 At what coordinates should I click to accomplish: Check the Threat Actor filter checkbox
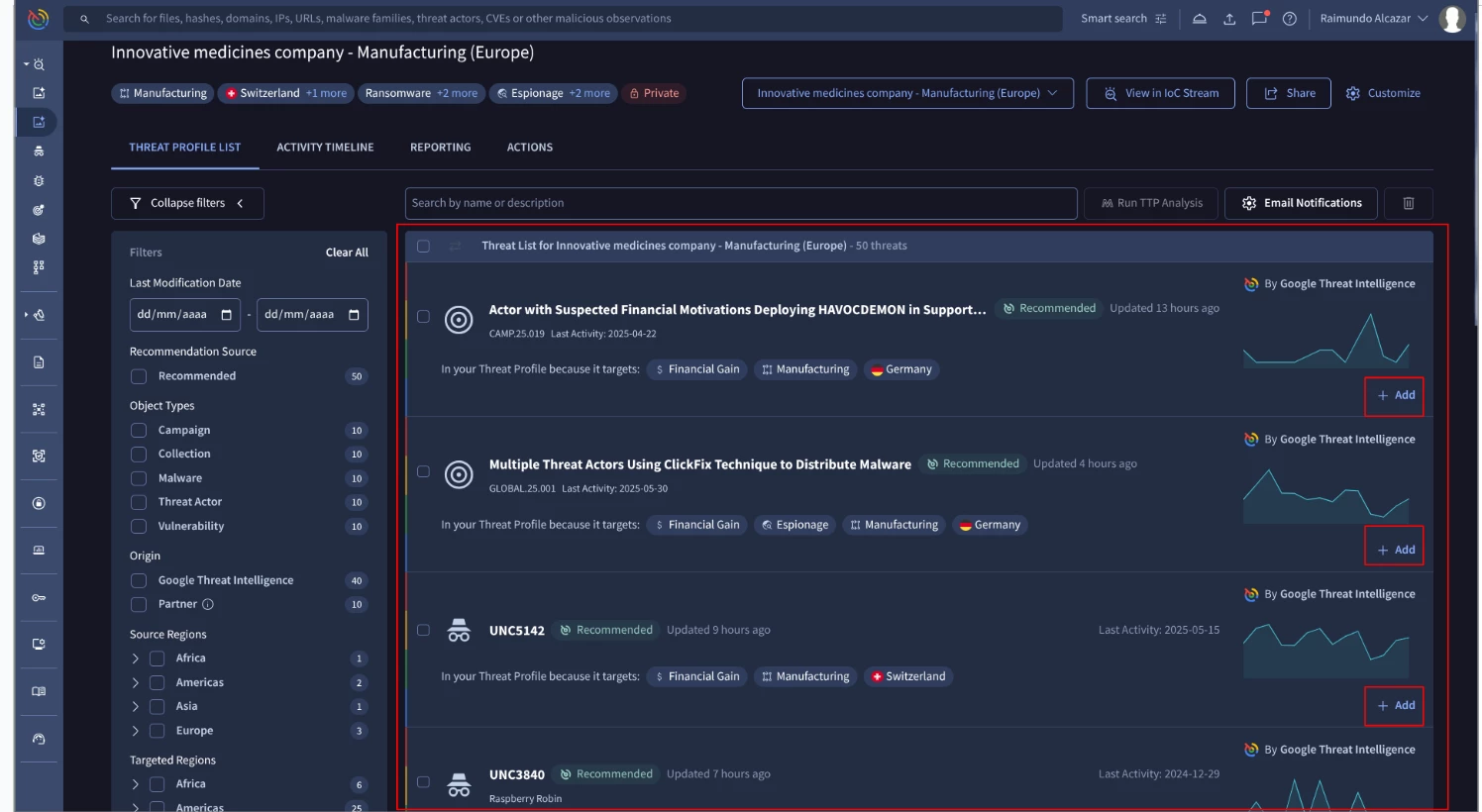[x=139, y=502]
